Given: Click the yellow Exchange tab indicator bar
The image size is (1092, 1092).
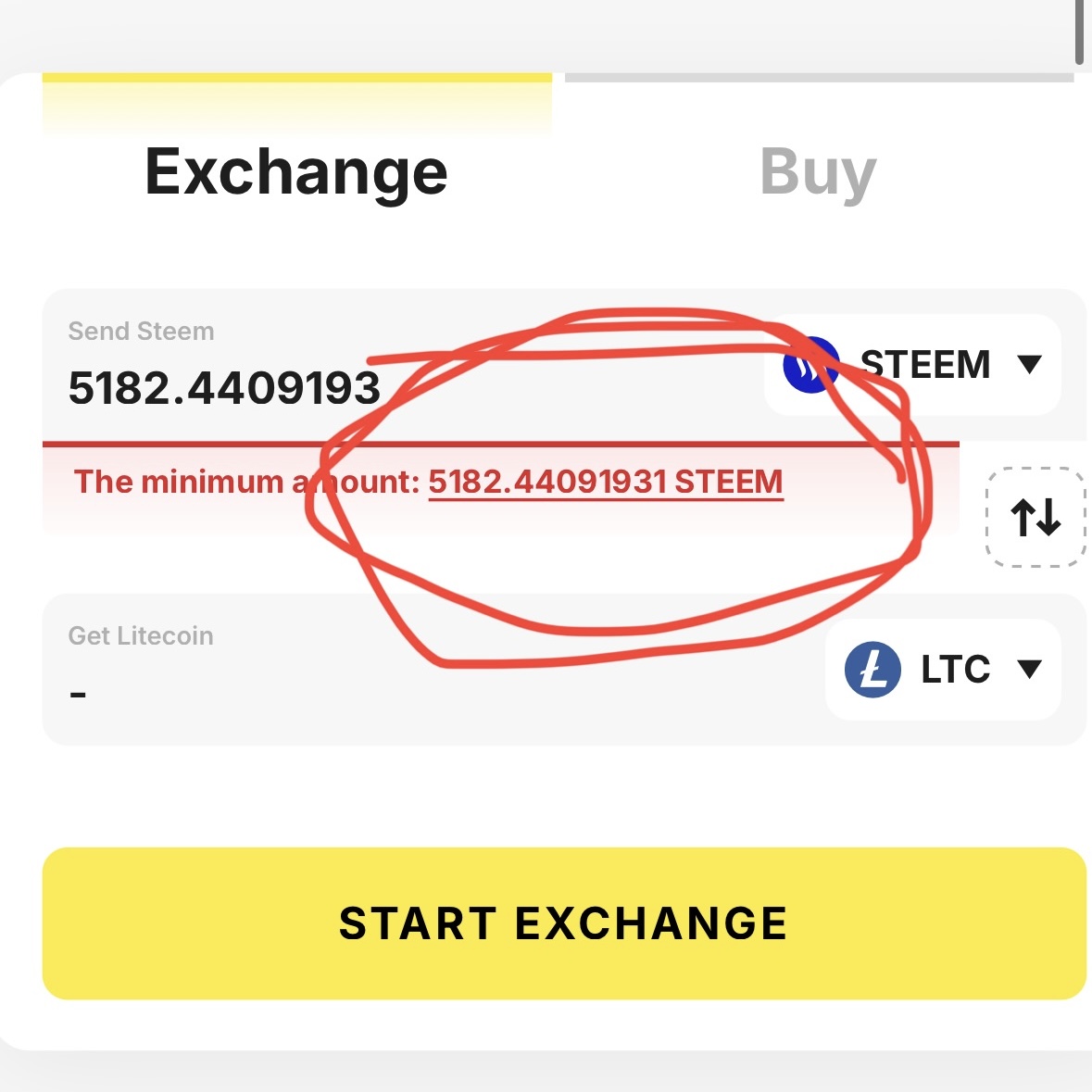Looking at the screenshot, I should pyautogui.click(x=297, y=78).
